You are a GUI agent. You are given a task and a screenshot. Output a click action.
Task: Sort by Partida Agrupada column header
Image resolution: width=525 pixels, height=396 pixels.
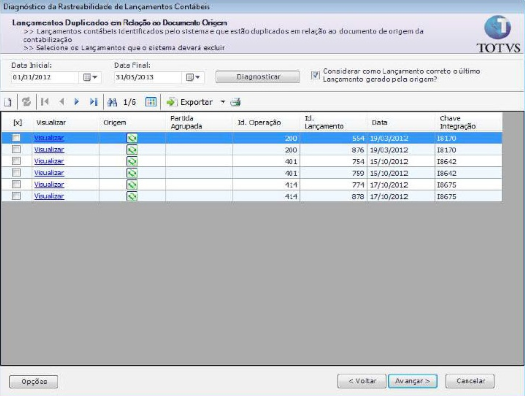point(199,123)
